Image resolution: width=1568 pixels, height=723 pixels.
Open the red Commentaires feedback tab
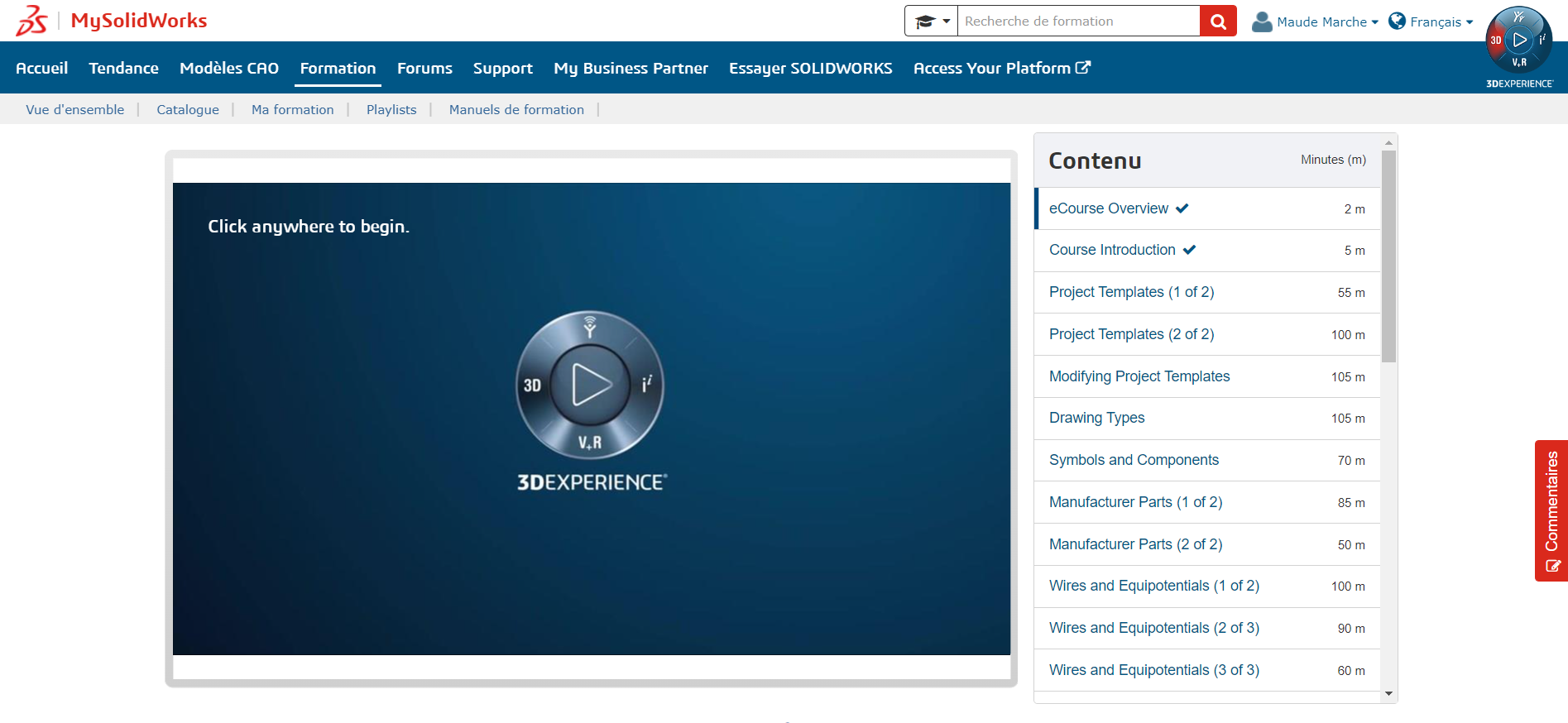point(1551,510)
